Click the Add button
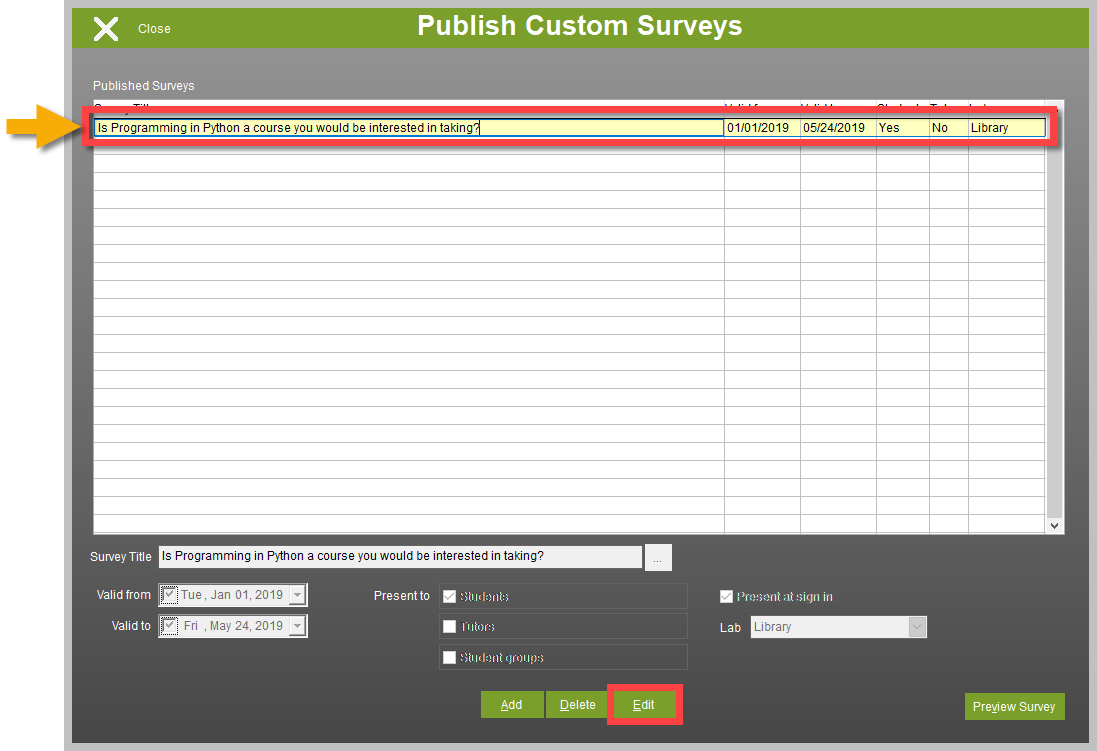Image resolution: width=1097 pixels, height=751 pixels. [x=511, y=705]
